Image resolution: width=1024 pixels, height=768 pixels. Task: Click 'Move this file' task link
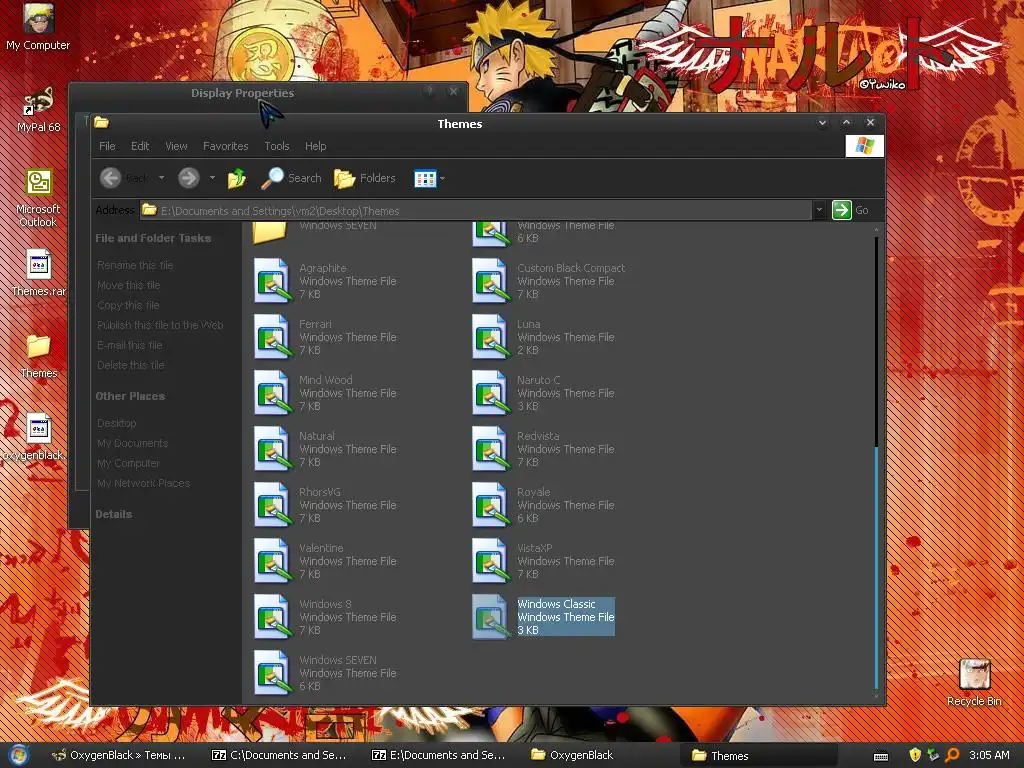pyautogui.click(x=129, y=285)
